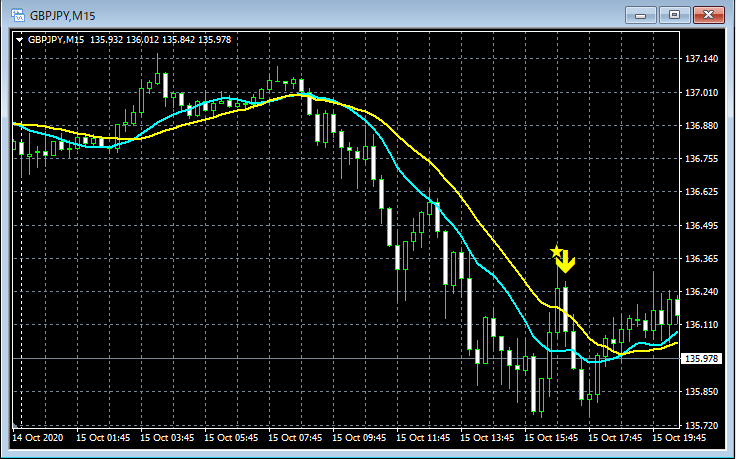Expand the small triangle beside GBPJPY,M15 label
The width and height of the screenshot is (737, 459).
coord(19,40)
